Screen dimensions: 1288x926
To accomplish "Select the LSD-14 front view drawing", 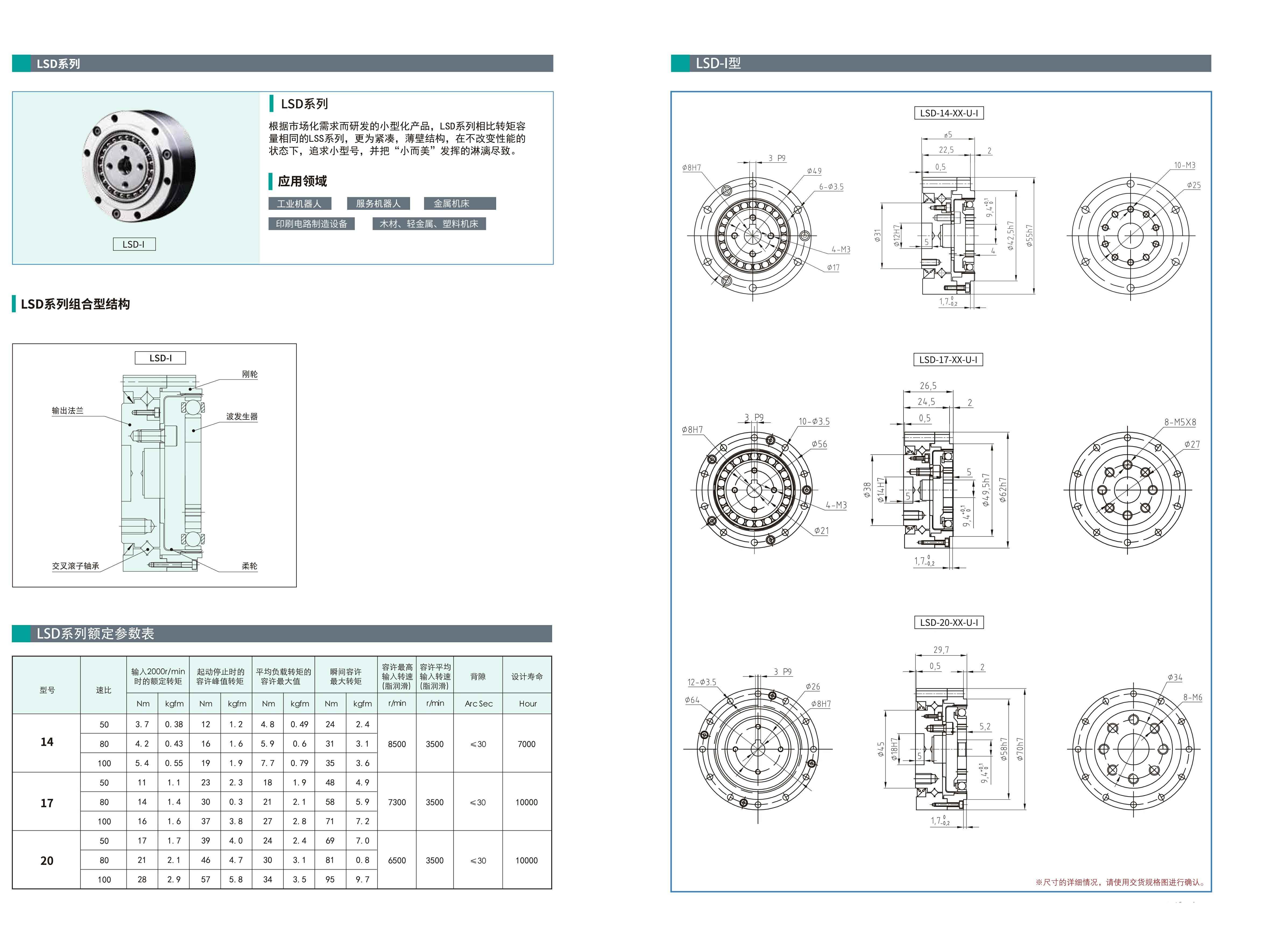I will click(753, 235).
